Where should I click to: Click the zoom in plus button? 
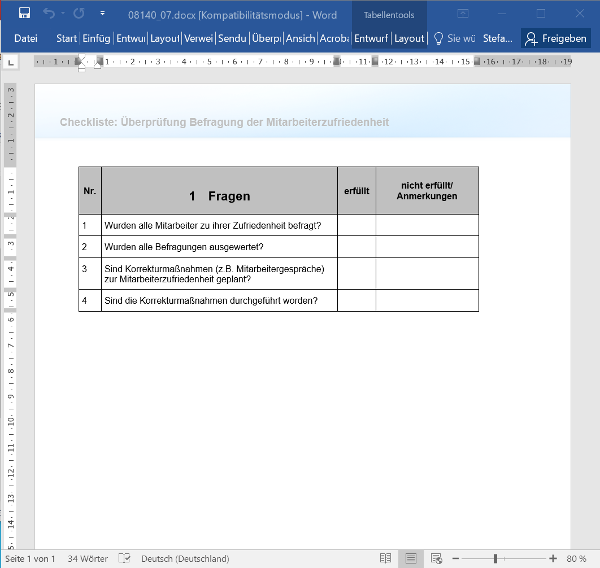click(x=553, y=558)
